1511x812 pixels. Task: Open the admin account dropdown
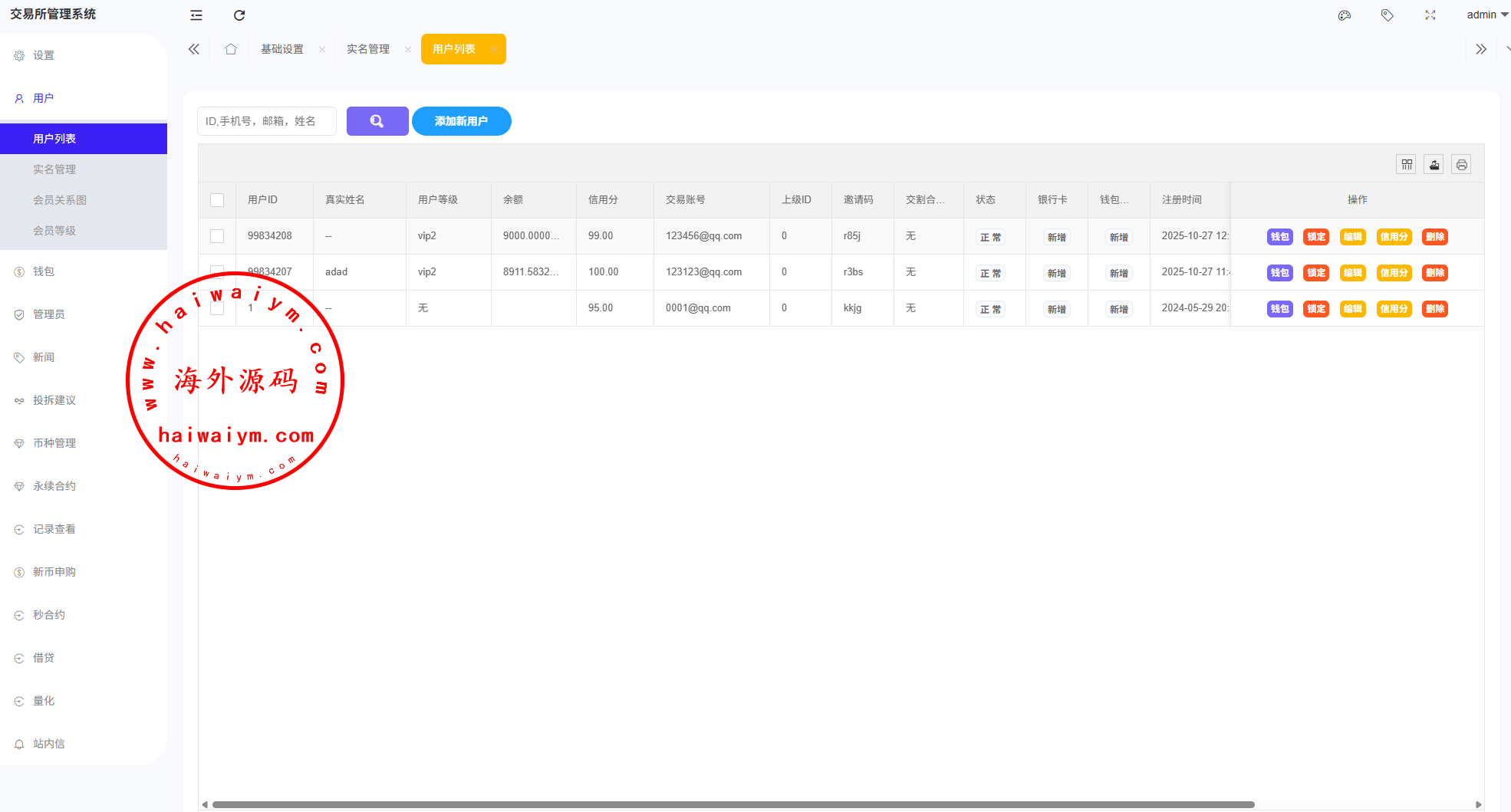click(x=1486, y=15)
